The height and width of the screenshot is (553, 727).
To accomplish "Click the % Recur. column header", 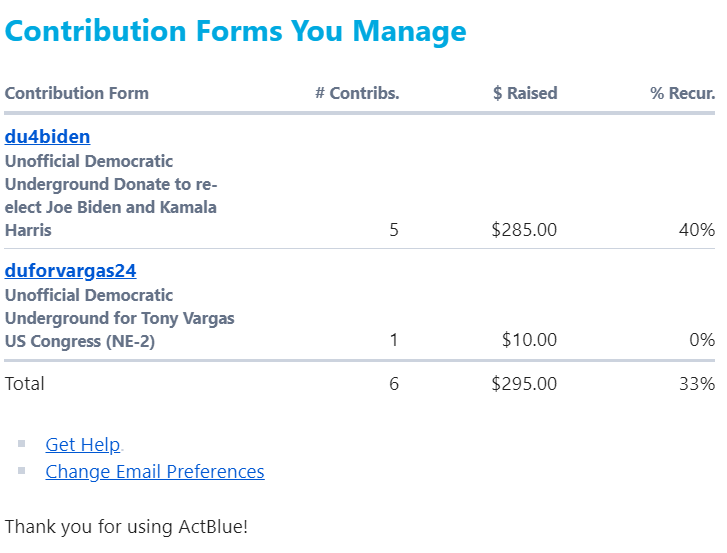I will pyautogui.click(x=682, y=94).
